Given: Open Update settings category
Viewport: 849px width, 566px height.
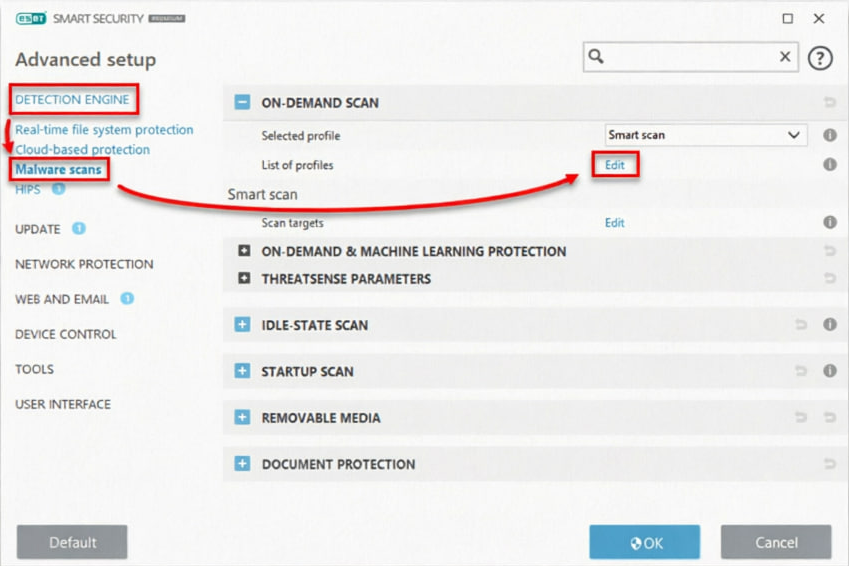Looking at the screenshot, I should tap(37, 229).
